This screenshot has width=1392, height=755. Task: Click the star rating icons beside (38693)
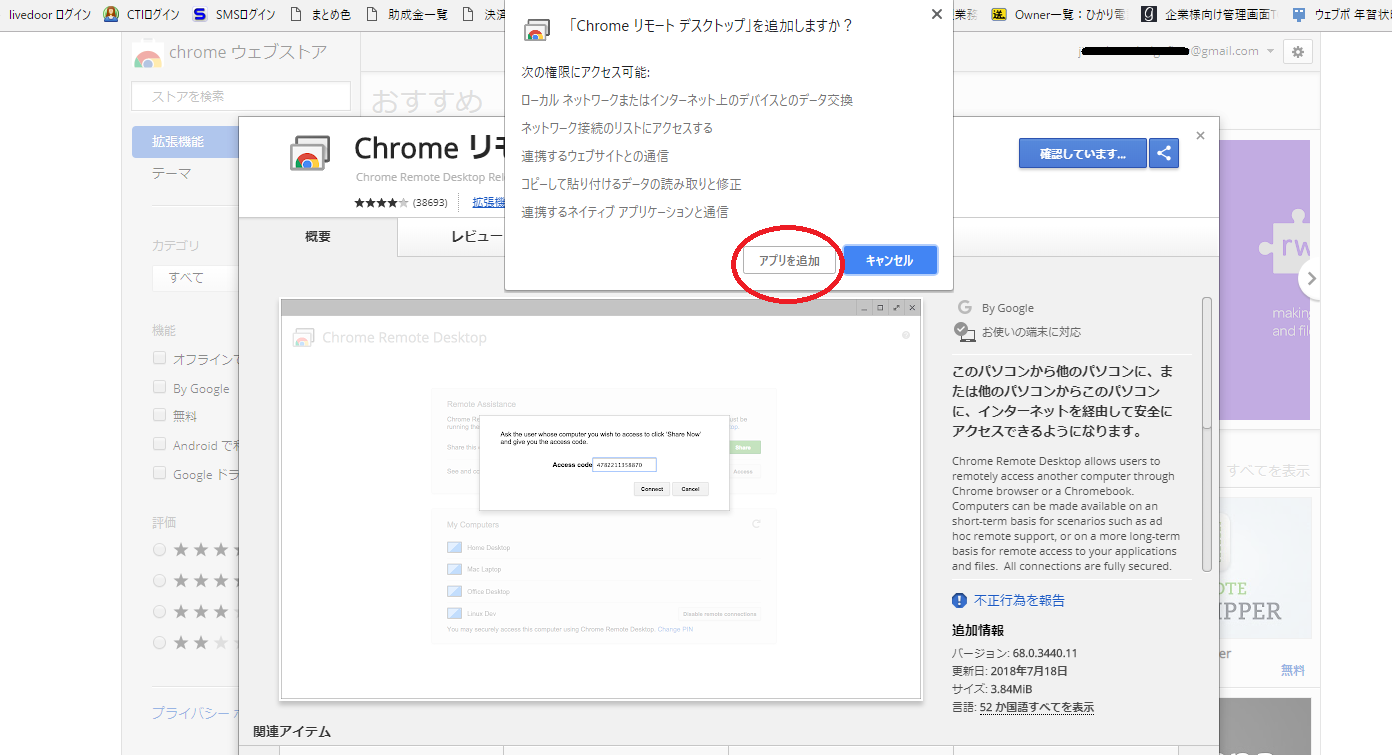(x=381, y=202)
